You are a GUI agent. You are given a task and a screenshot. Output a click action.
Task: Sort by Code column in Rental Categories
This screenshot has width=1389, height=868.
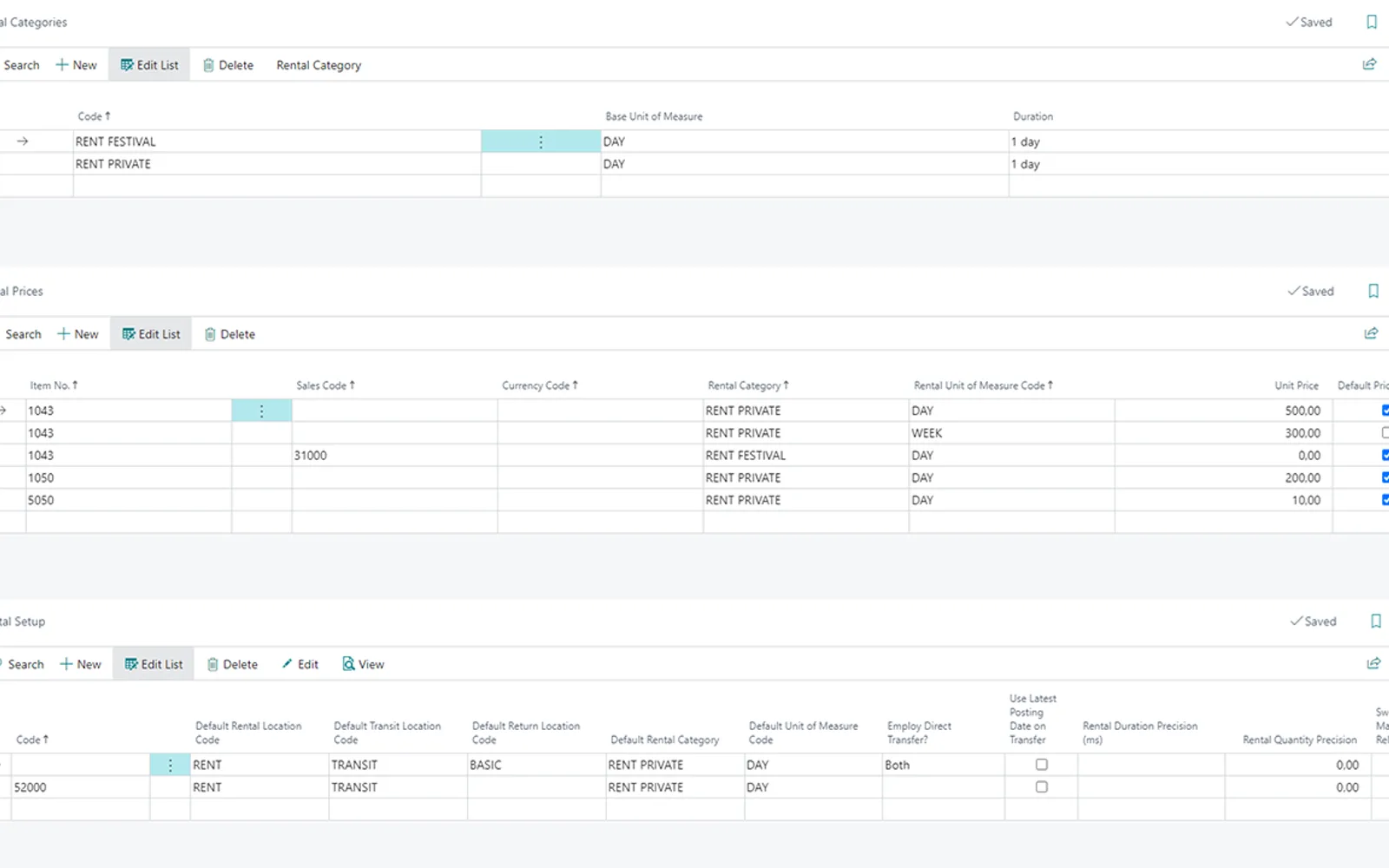click(94, 116)
